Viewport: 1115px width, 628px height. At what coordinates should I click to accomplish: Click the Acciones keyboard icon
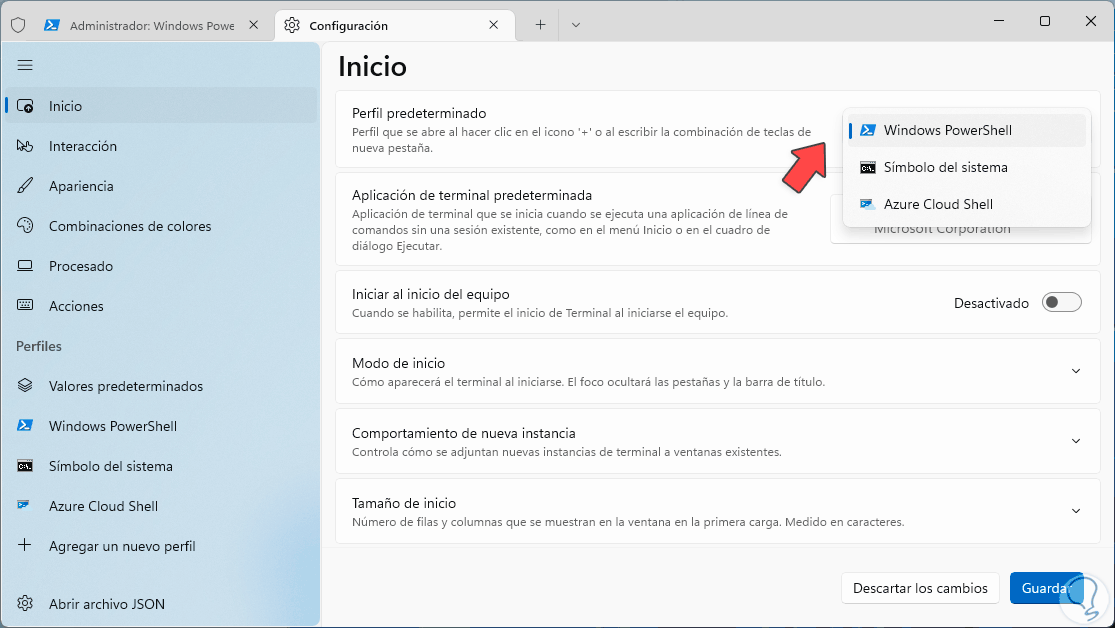[x=25, y=305]
